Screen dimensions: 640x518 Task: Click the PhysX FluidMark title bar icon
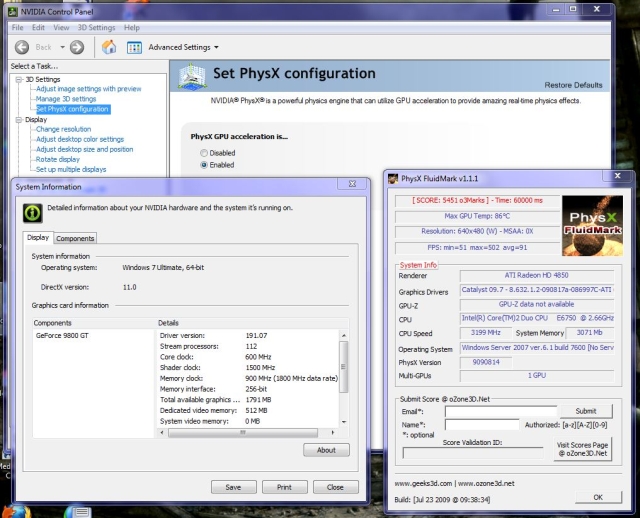click(393, 178)
